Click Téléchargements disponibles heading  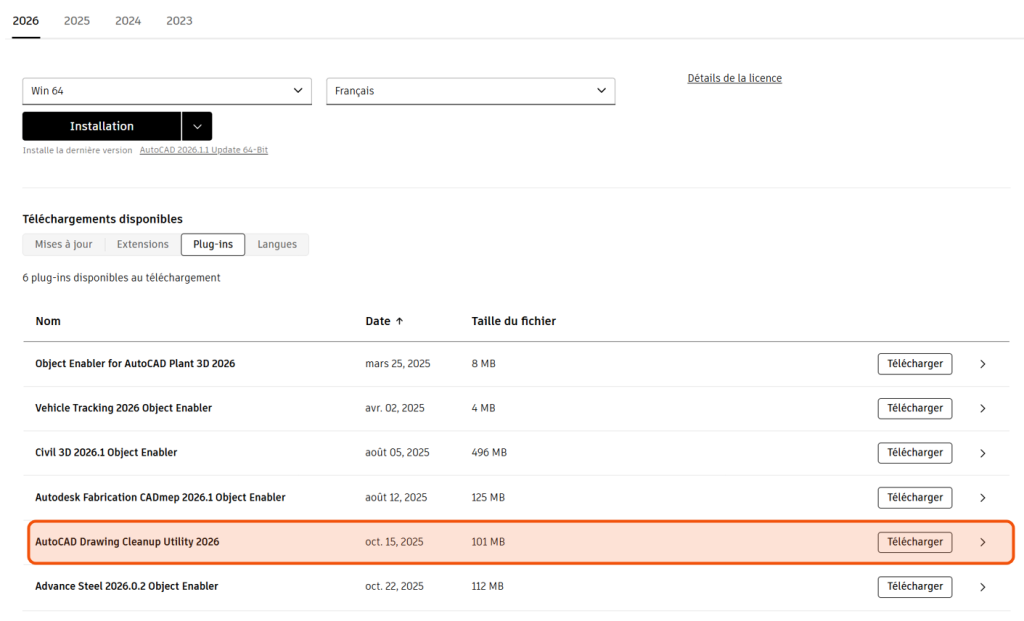(103, 219)
